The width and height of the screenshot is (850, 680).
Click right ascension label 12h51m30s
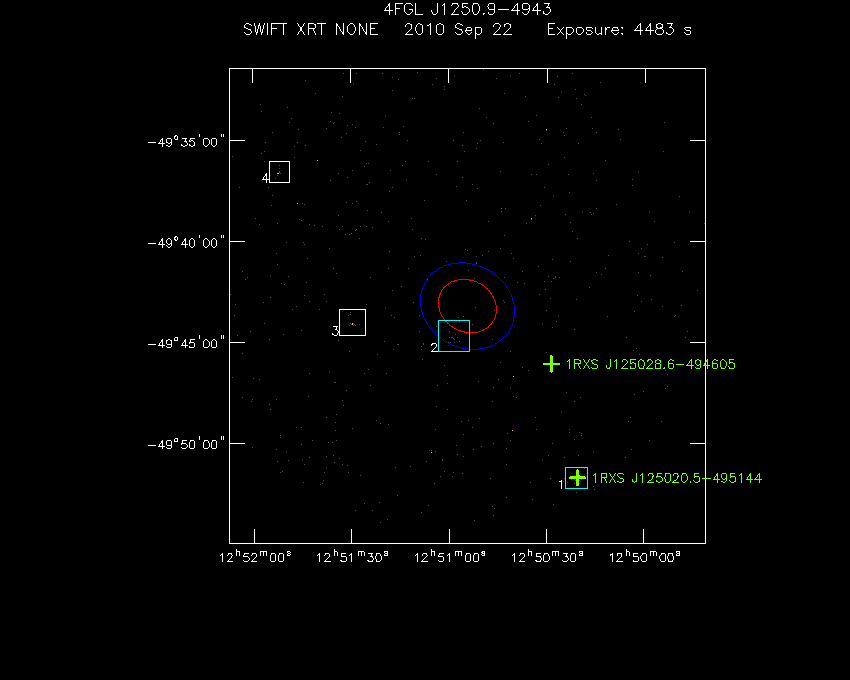352,557
